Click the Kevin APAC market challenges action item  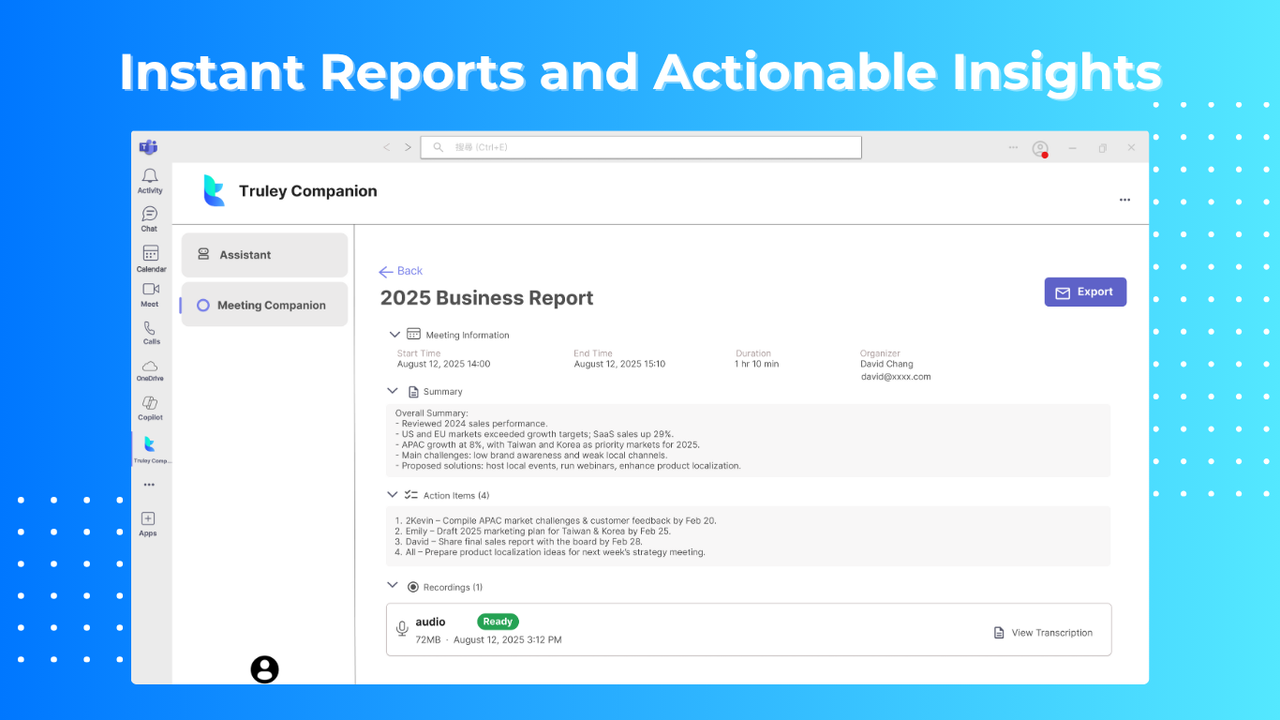(x=555, y=521)
